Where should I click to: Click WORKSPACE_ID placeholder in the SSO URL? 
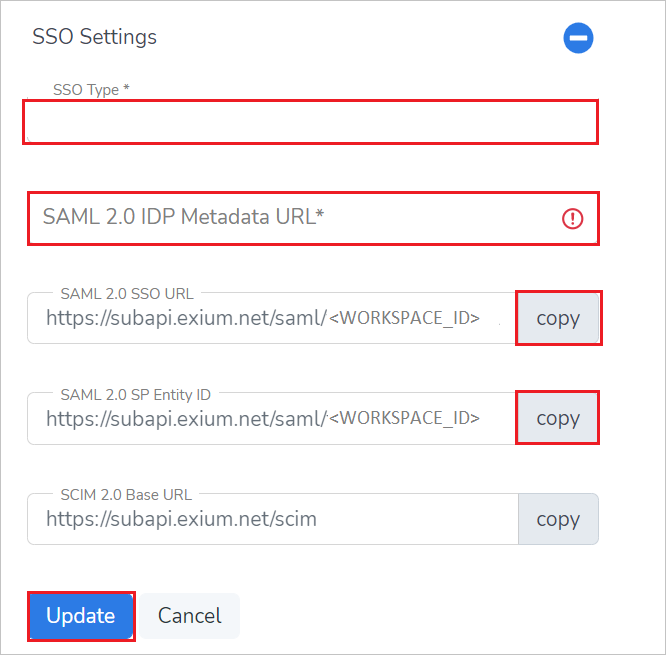click(405, 319)
